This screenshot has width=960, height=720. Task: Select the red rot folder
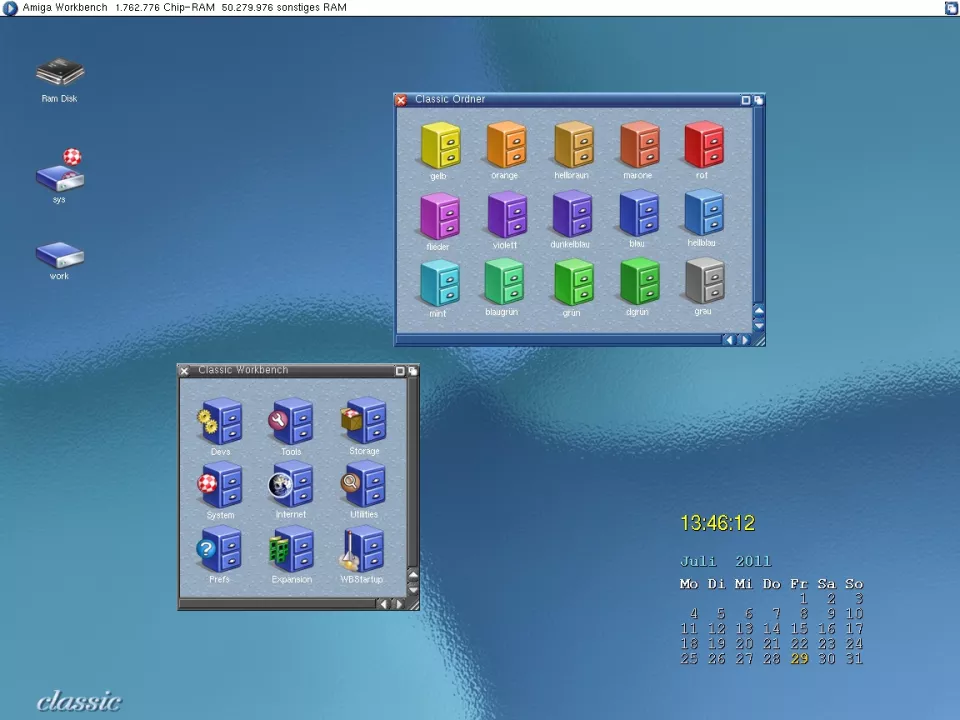tap(703, 146)
